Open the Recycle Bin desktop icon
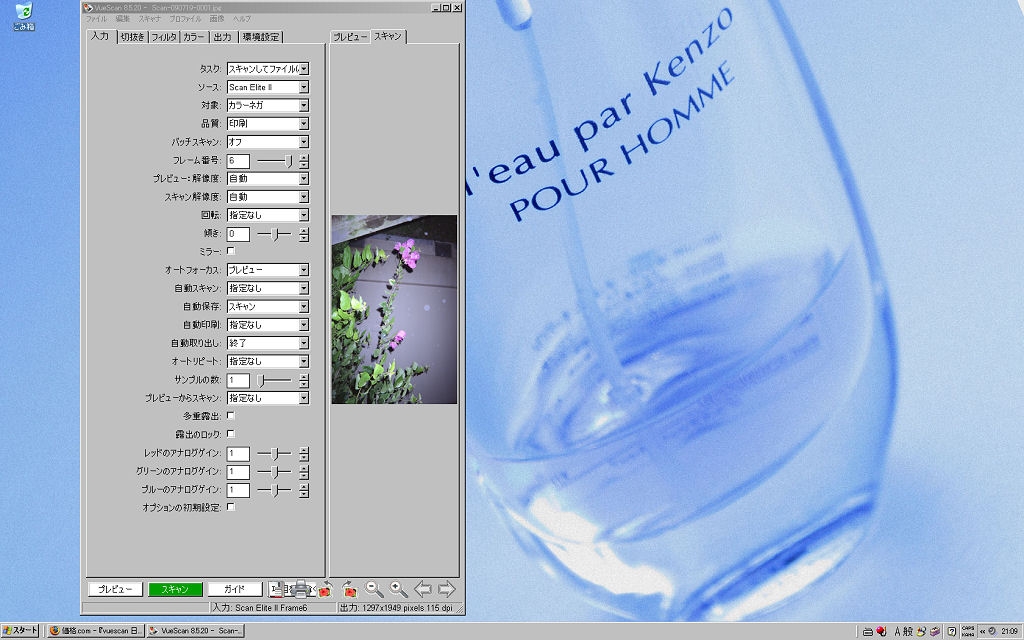The height and width of the screenshot is (640, 1024). click(x=24, y=16)
